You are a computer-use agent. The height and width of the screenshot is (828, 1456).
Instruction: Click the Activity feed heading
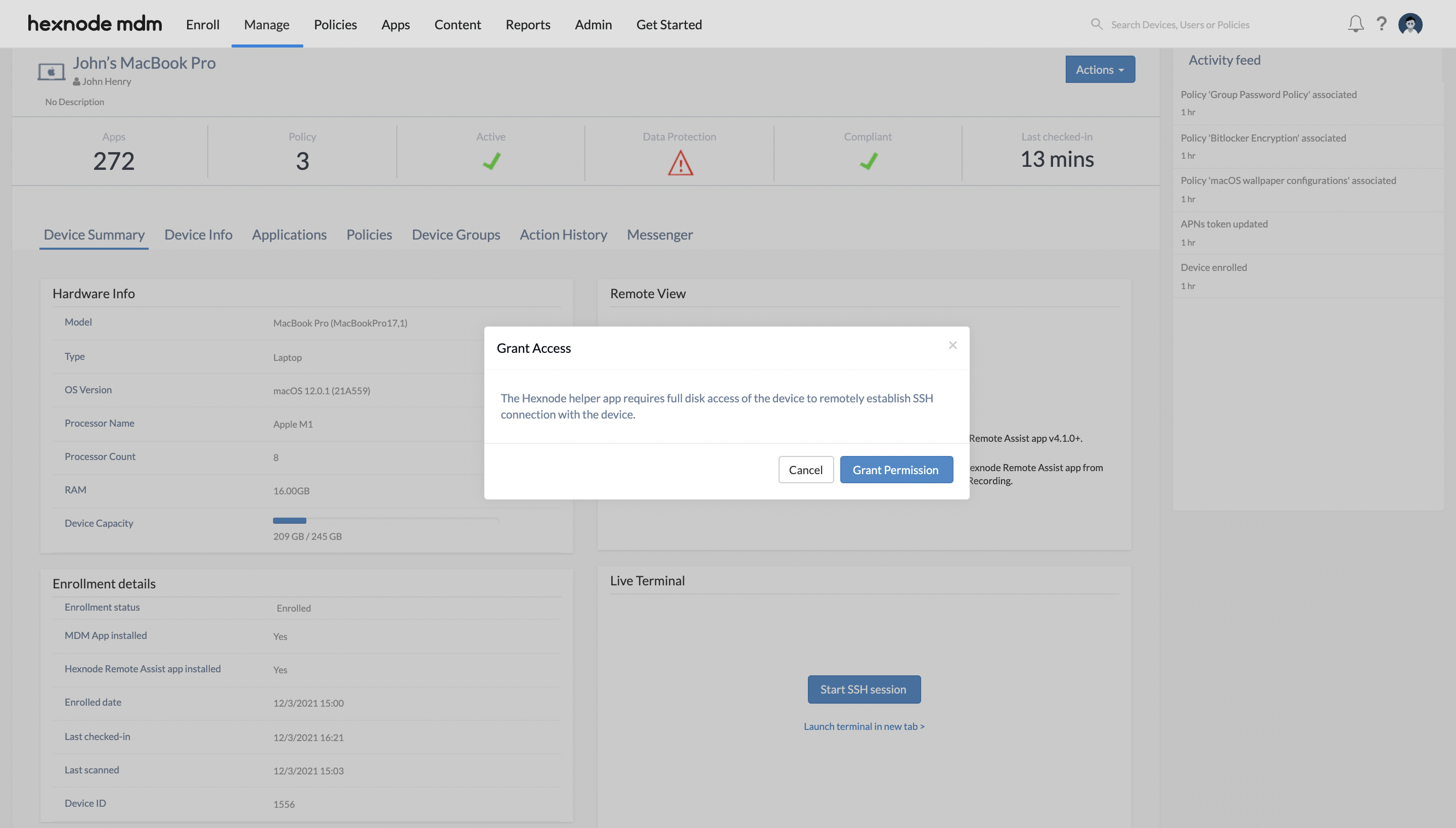tap(1224, 60)
